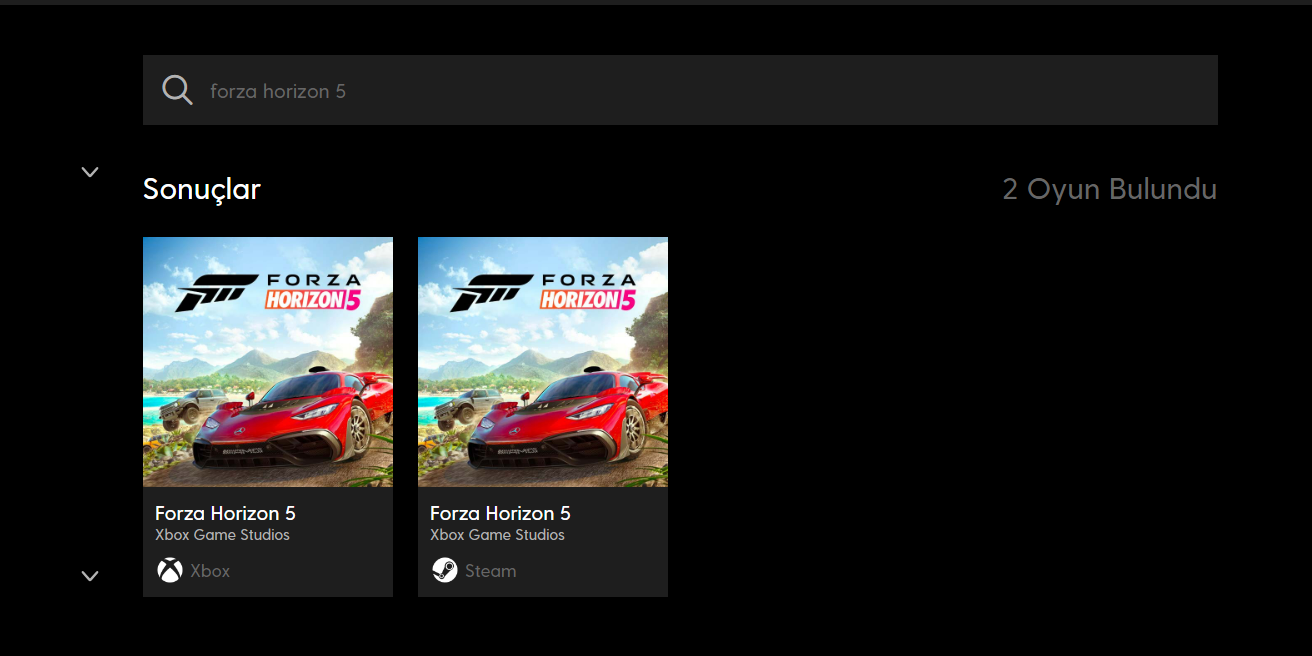Click the 'Steam' platform label
The image size is (1312, 656).
[491, 571]
